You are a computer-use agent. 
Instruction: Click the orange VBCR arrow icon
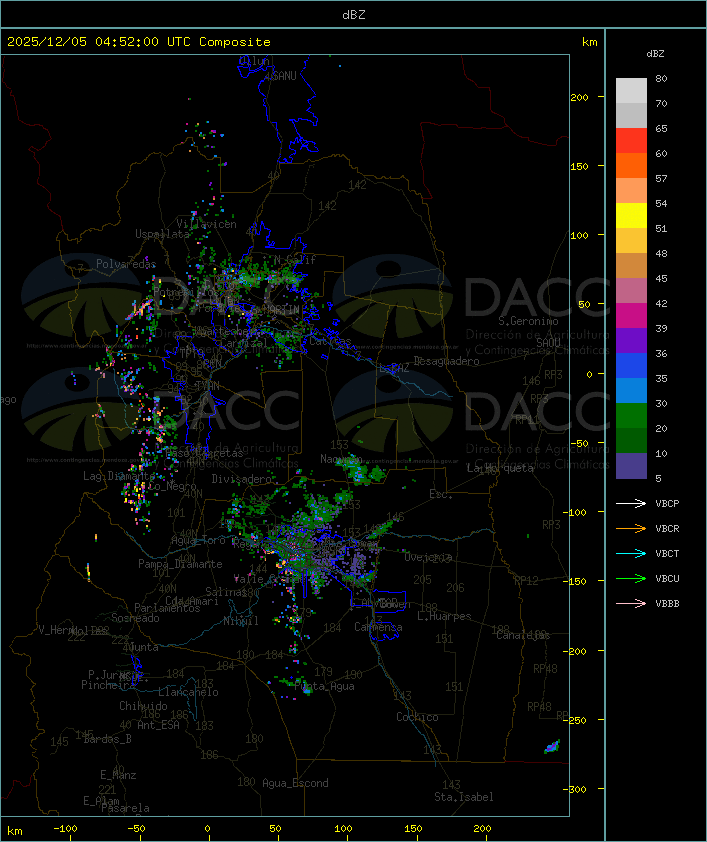click(x=631, y=528)
